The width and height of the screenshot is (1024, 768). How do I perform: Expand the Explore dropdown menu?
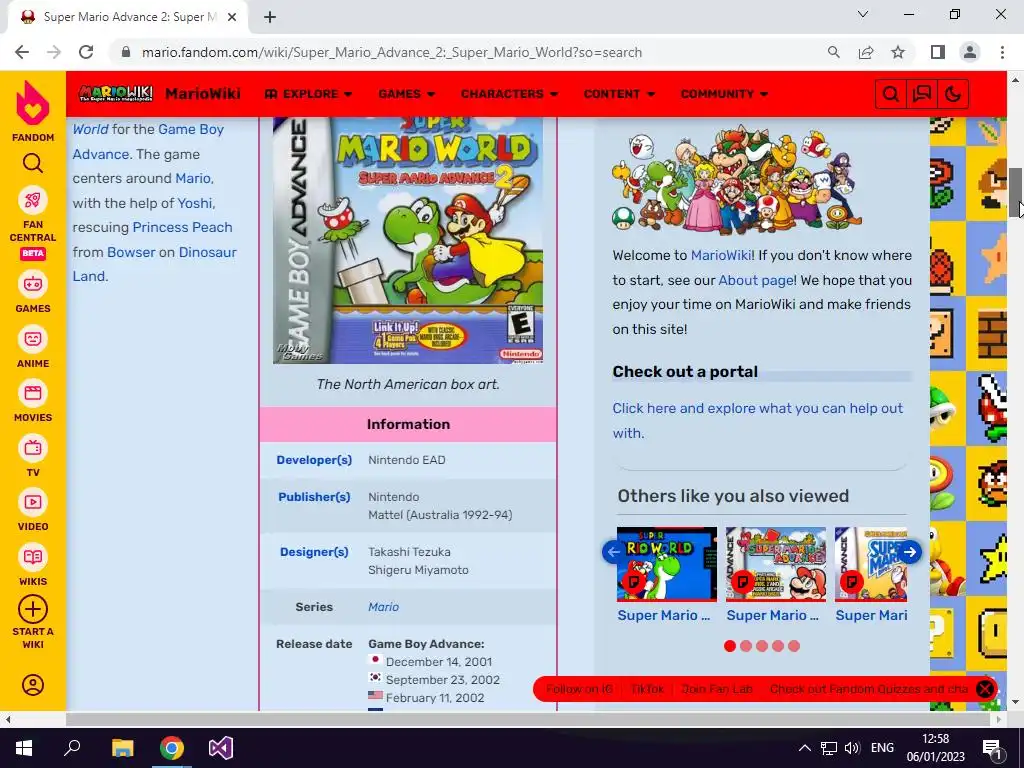(308, 94)
